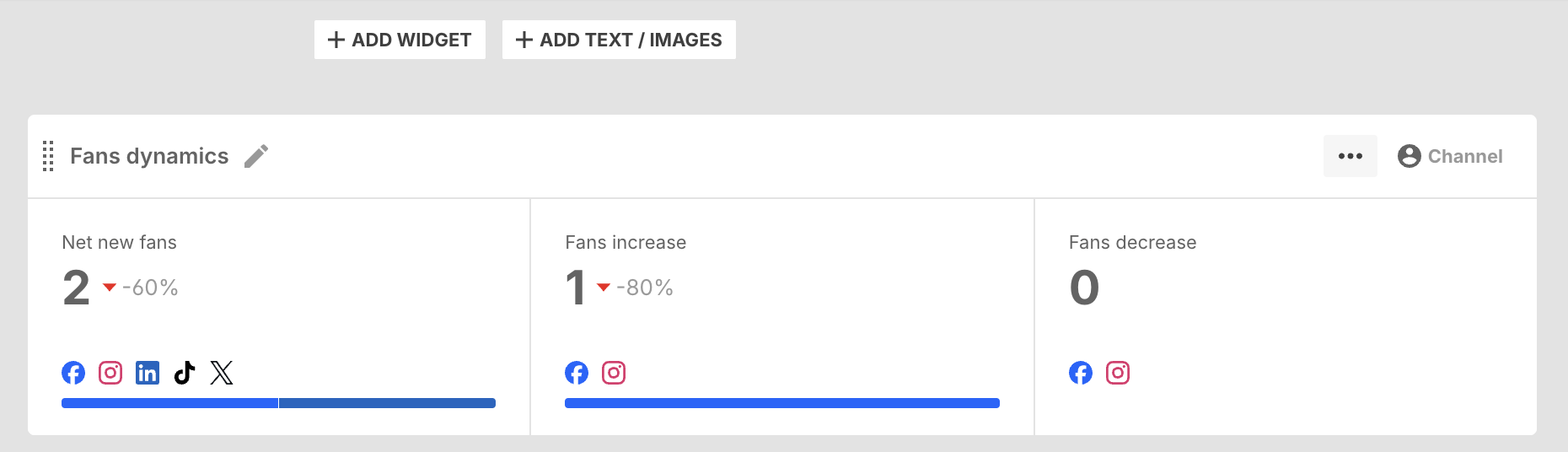Click the TikTok icon under Net new fans
The image size is (1568, 452).
(185, 373)
